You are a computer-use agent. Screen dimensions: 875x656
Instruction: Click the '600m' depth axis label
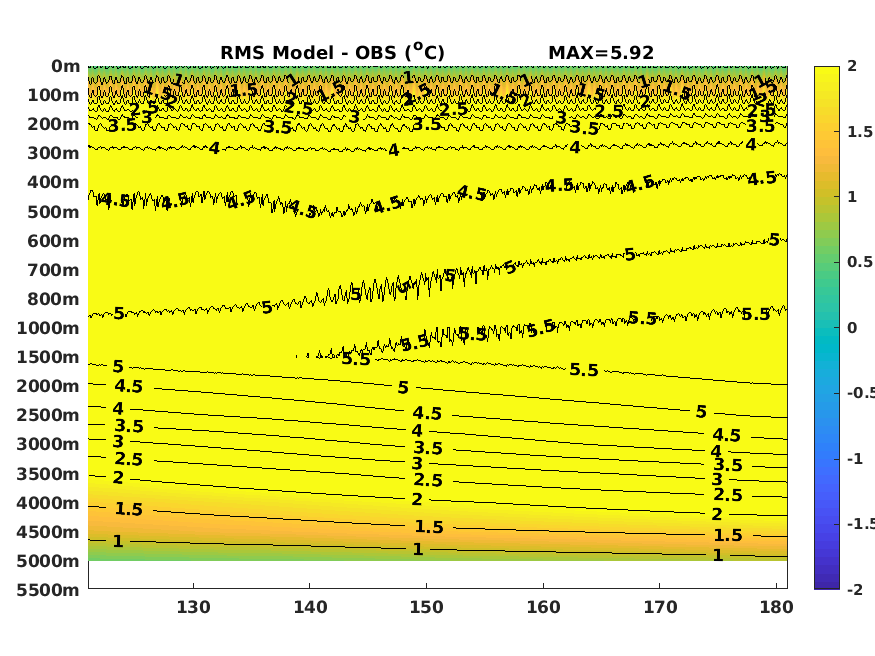coord(54,242)
